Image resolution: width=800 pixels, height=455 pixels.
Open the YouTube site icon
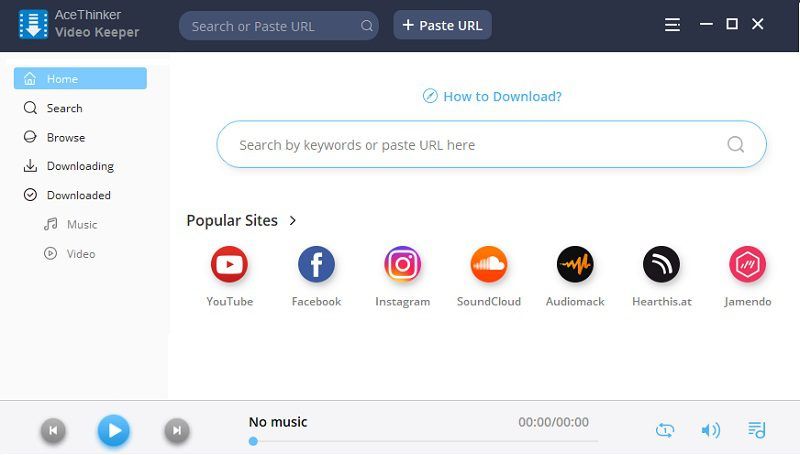pos(230,264)
